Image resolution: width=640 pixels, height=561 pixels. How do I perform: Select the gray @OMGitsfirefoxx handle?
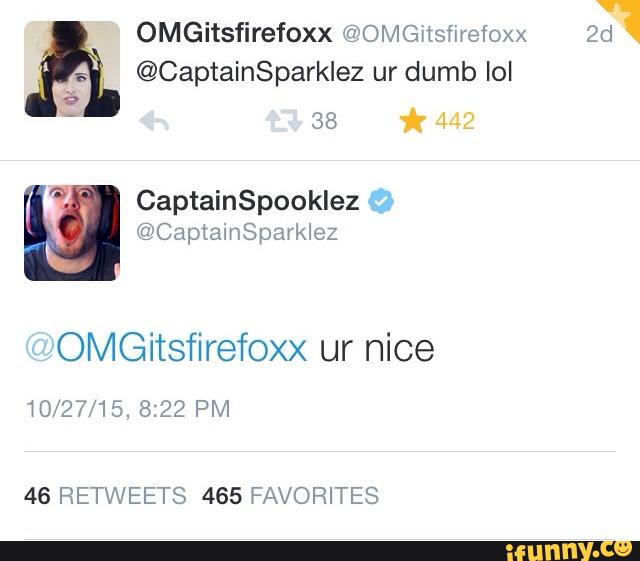434,34
